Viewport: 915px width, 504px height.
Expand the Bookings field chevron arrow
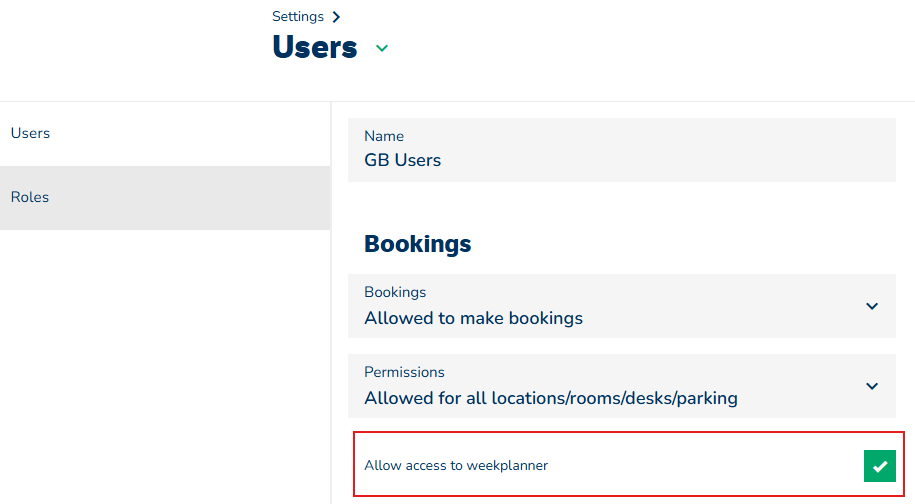click(872, 306)
